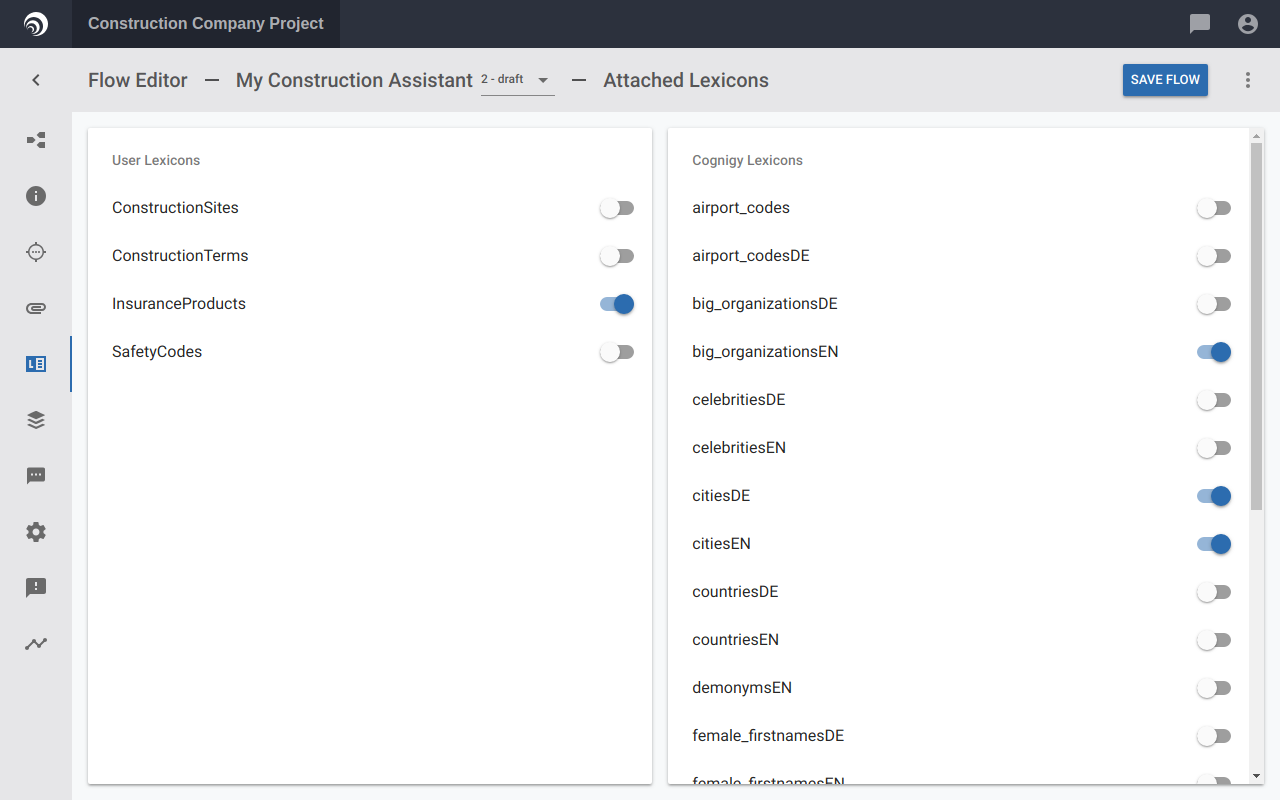1280x800 pixels.
Task: Click the User Lexicons heading
Action: [x=156, y=160]
